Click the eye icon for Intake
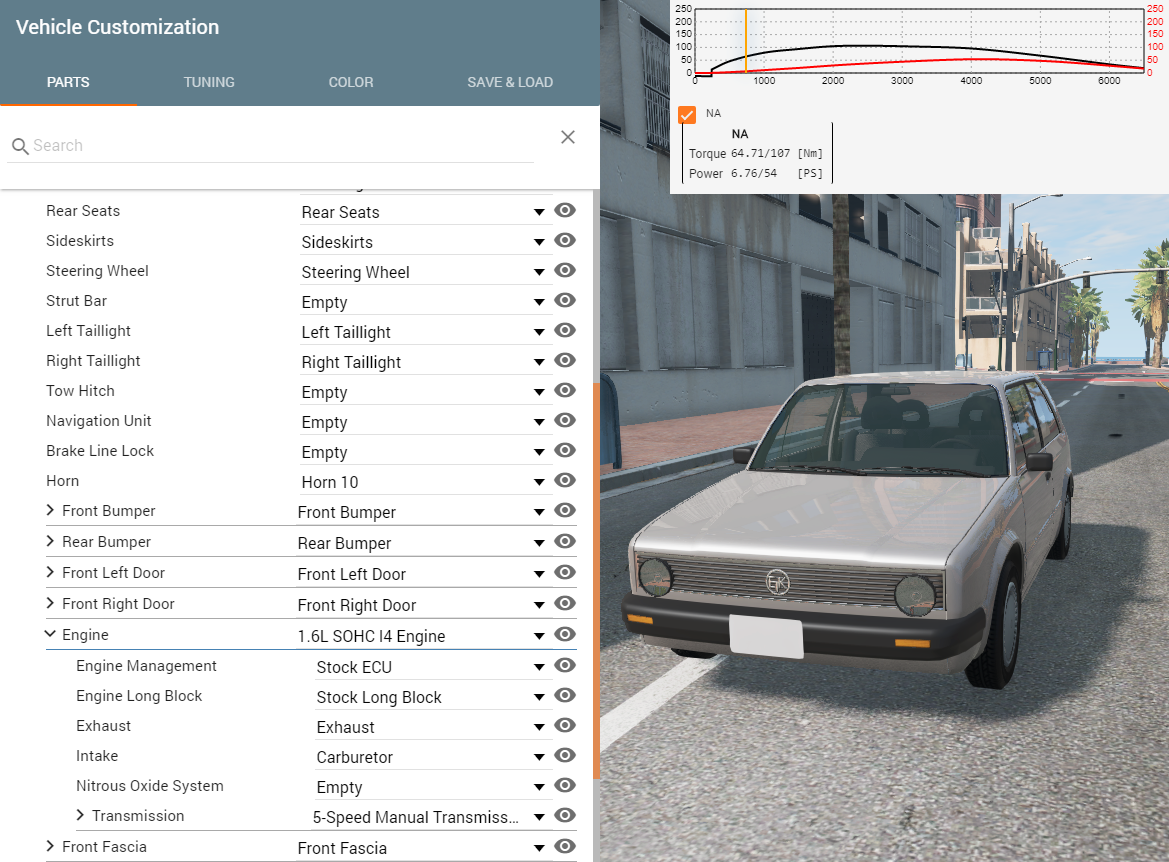The width and height of the screenshot is (1169, 862). [565, 755]
